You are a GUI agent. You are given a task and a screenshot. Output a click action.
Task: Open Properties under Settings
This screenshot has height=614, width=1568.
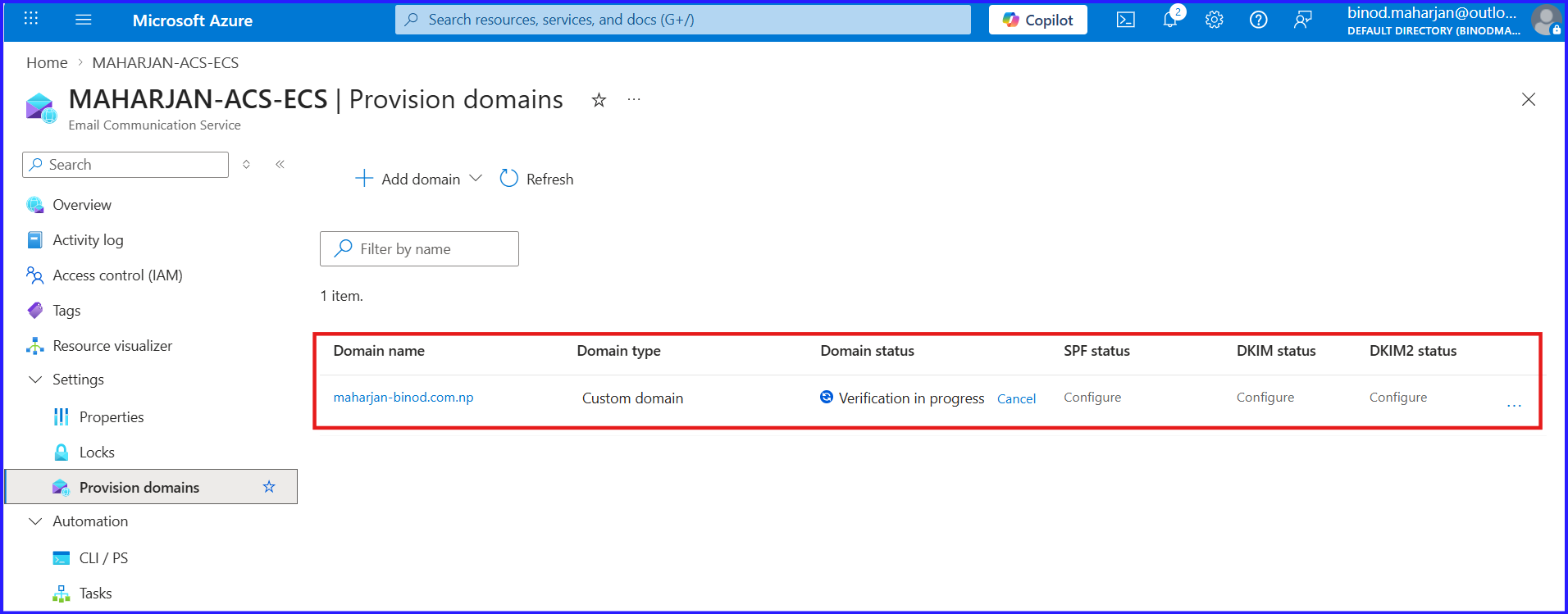112,417
